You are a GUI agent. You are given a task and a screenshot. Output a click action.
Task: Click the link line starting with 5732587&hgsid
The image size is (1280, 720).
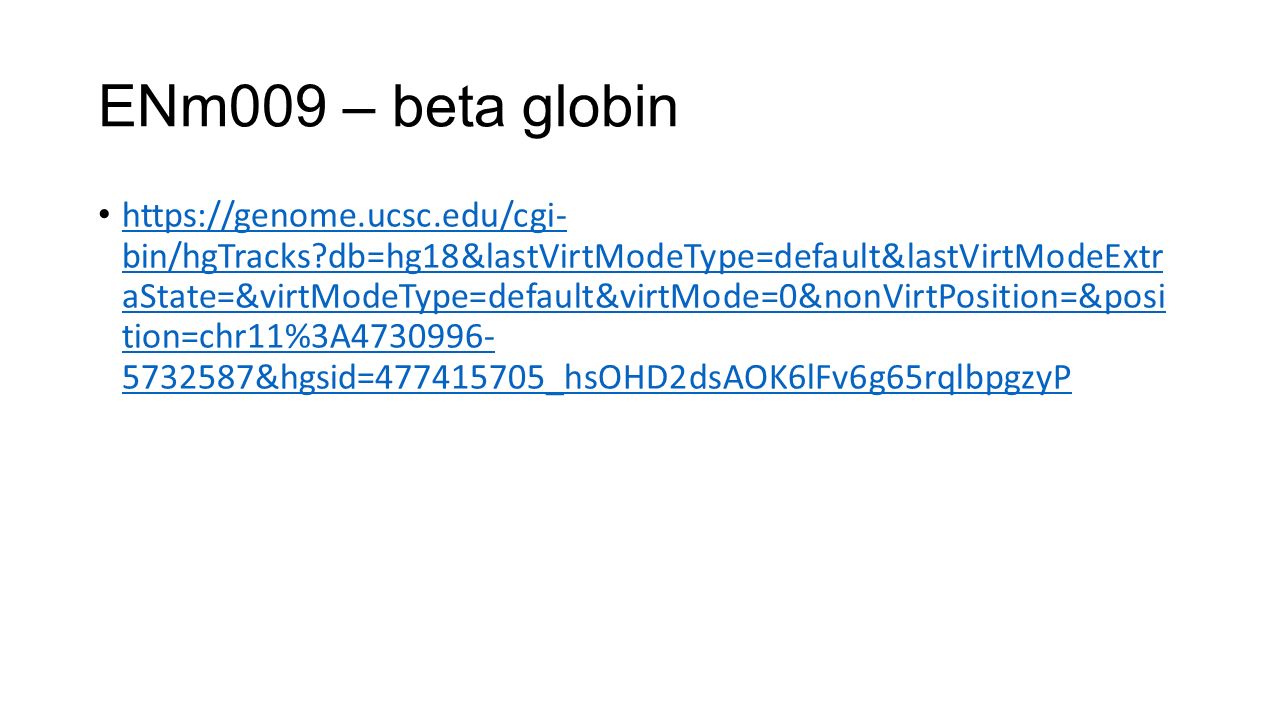(596, 380)
